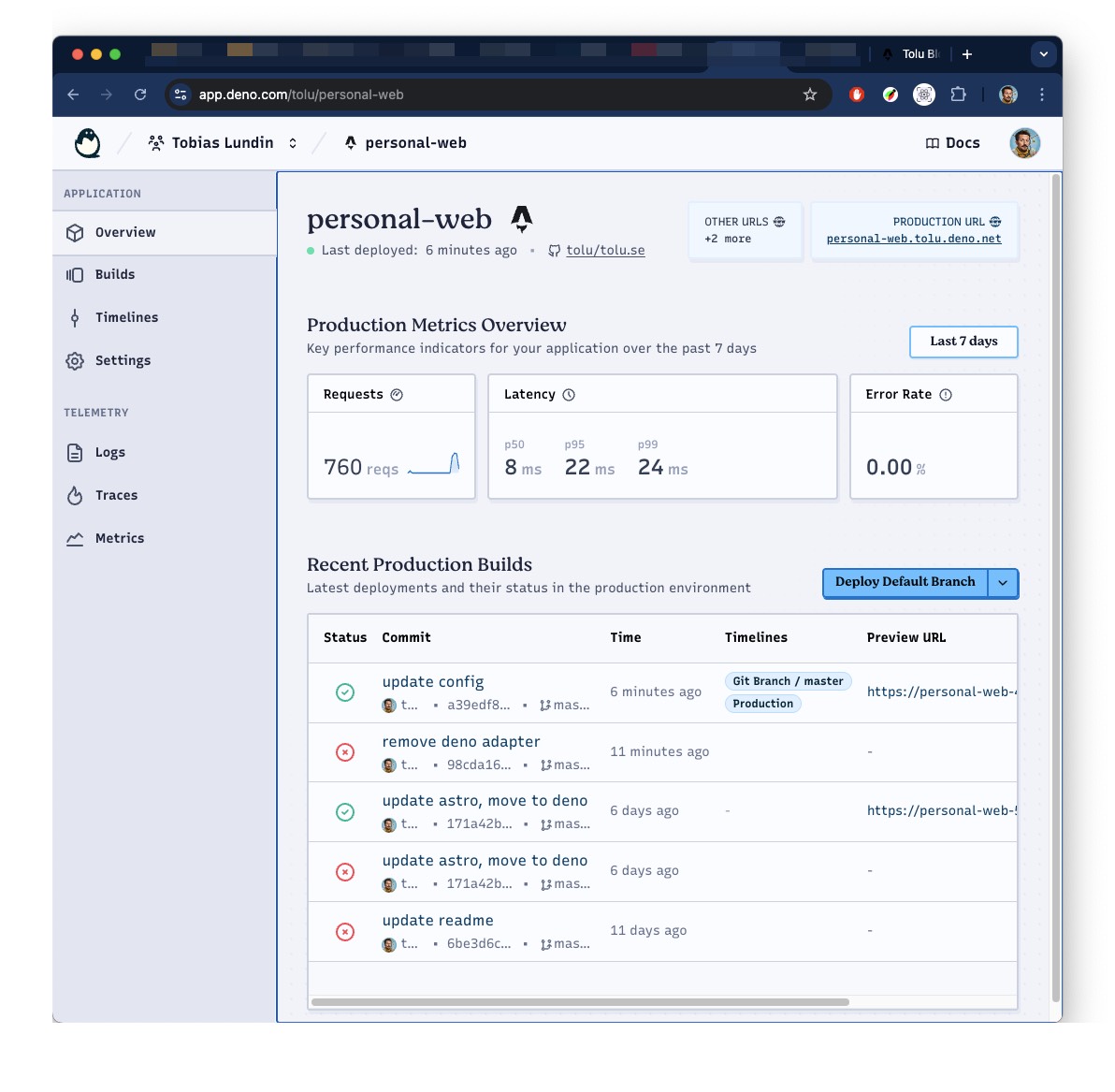Click the Requests info icon
Image resolution: width=1115 pixels, height=1092 pixels.
click(397, 395)
